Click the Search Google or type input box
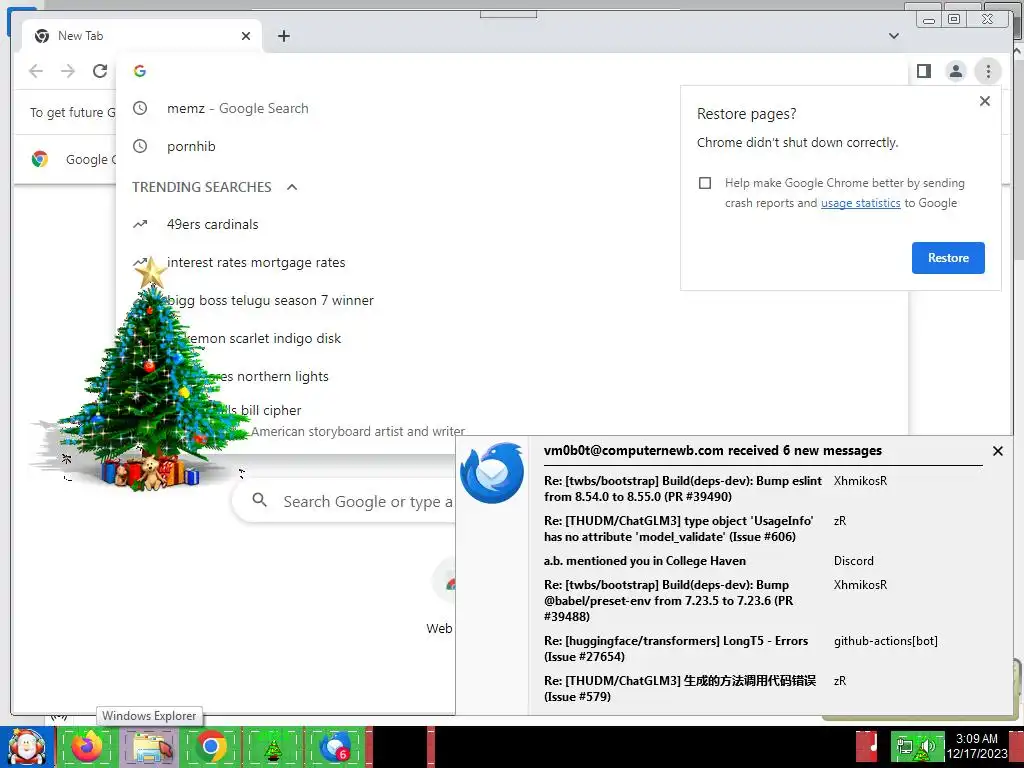The height and width of the screenshot is (768, 1024). (344, 502)
